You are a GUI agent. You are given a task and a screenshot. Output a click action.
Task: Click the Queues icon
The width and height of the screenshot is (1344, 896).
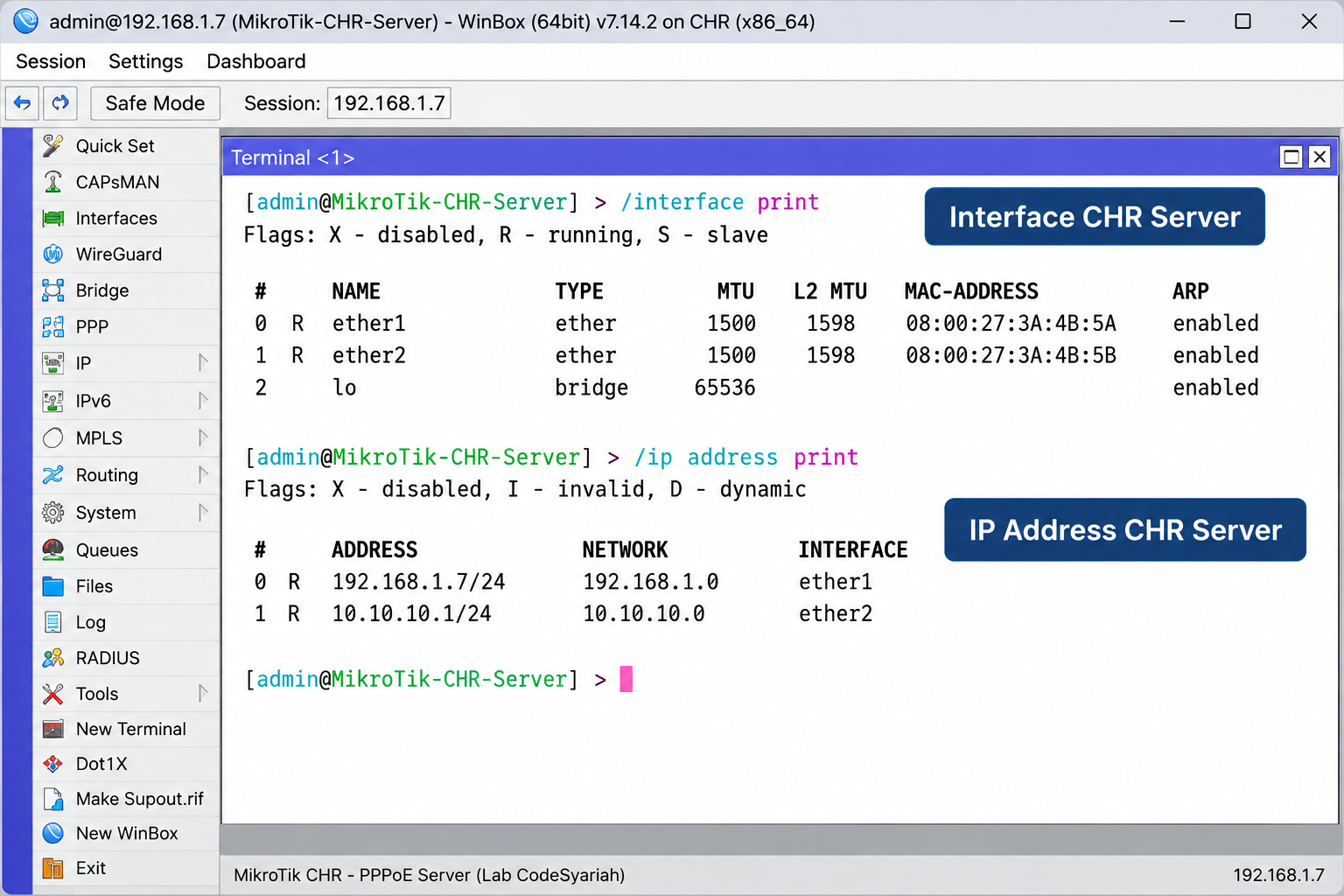[53, 549]
